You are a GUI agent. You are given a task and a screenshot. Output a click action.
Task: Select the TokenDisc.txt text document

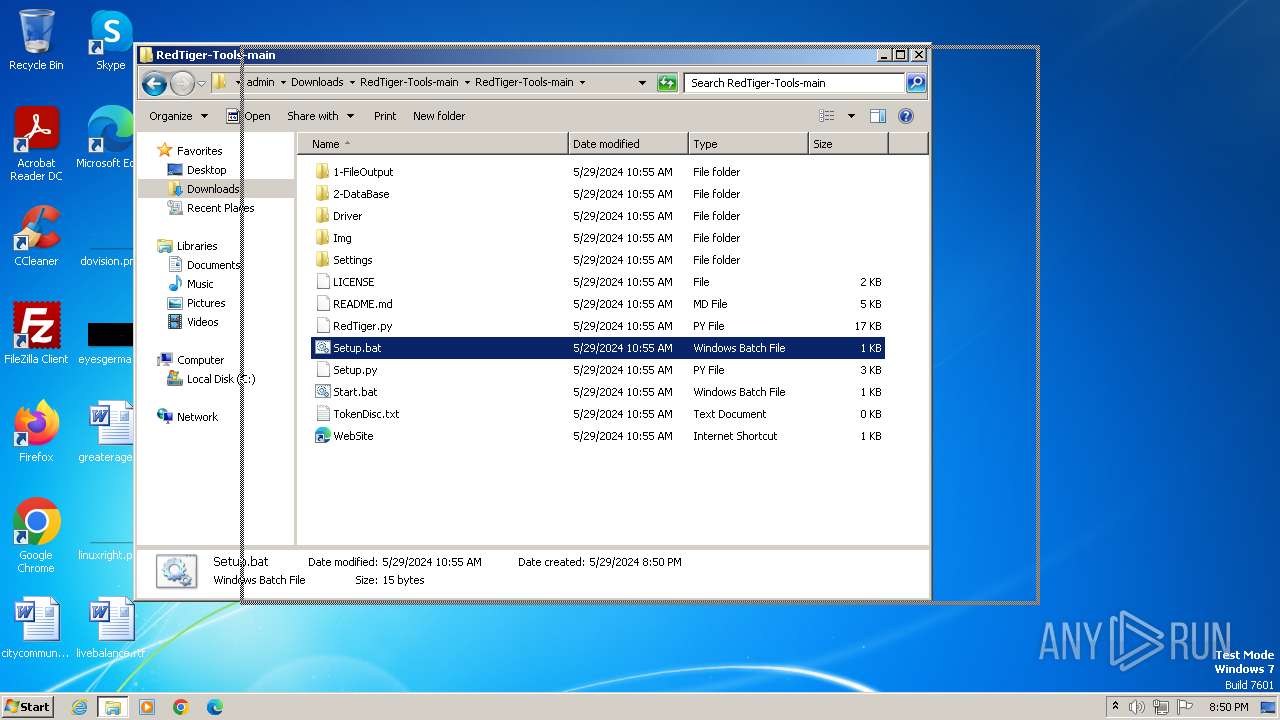click(x=366, y=414)
